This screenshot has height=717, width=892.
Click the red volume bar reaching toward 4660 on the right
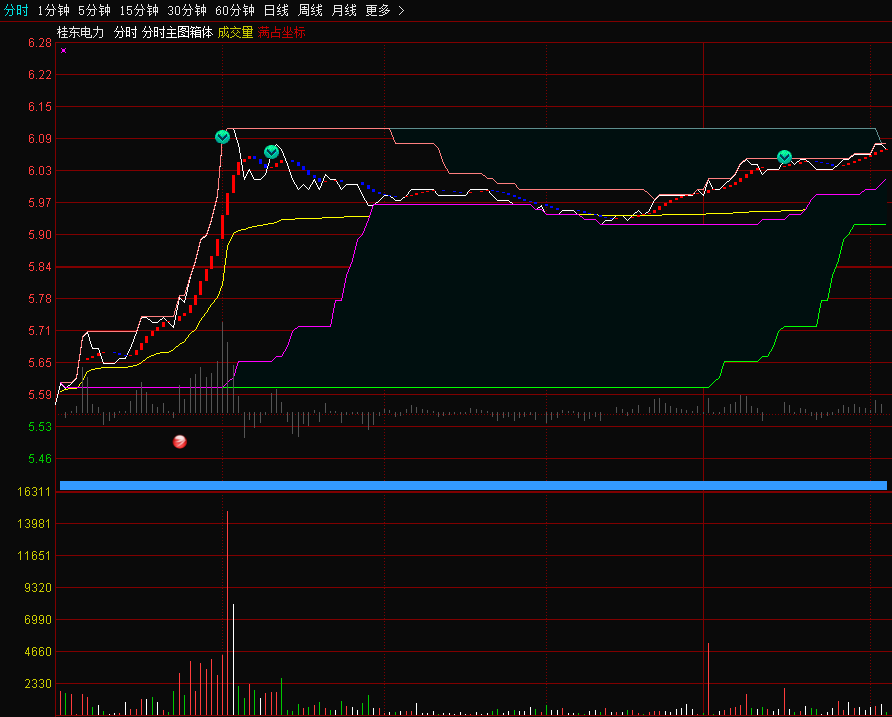pos(708,679)
